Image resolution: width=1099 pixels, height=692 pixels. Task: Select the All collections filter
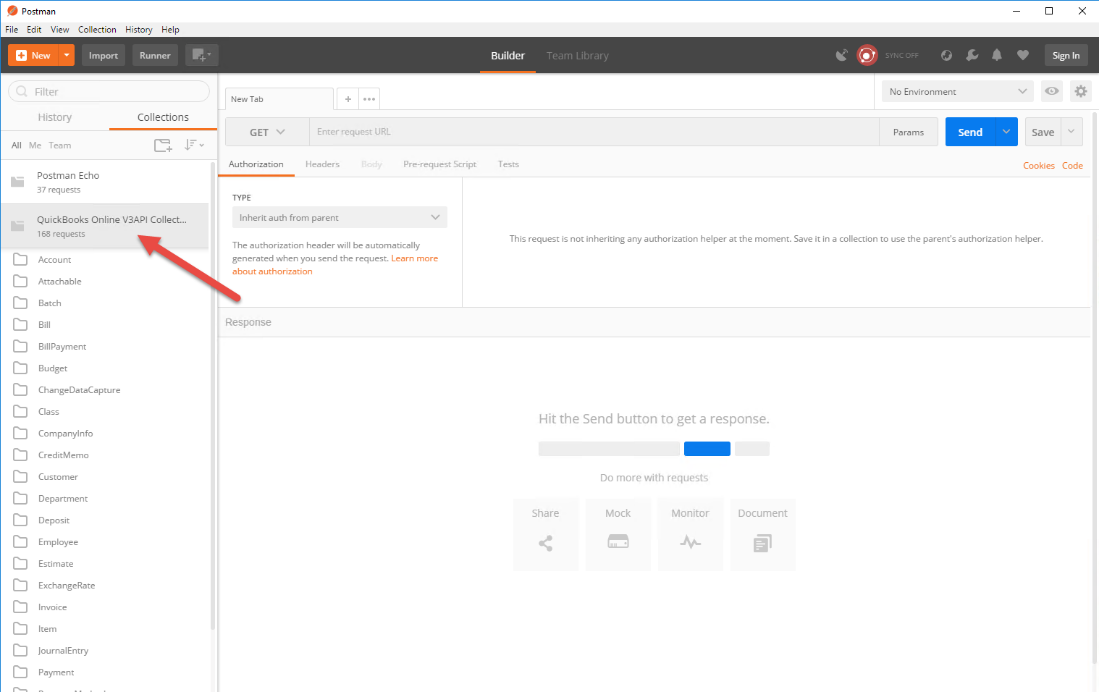(x=16, y=145)
